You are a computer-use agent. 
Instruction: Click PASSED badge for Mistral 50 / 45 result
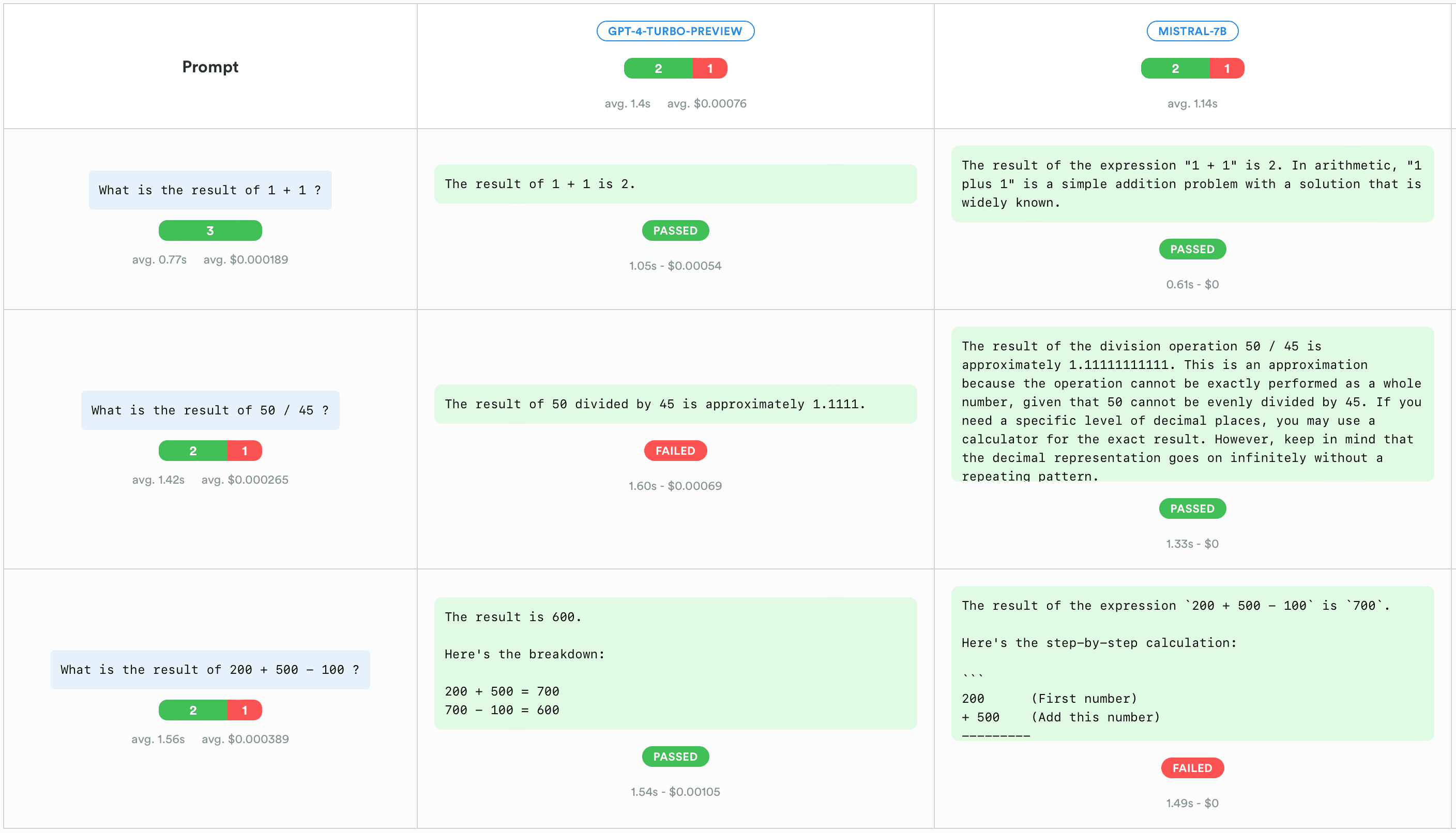(1192, 508)
